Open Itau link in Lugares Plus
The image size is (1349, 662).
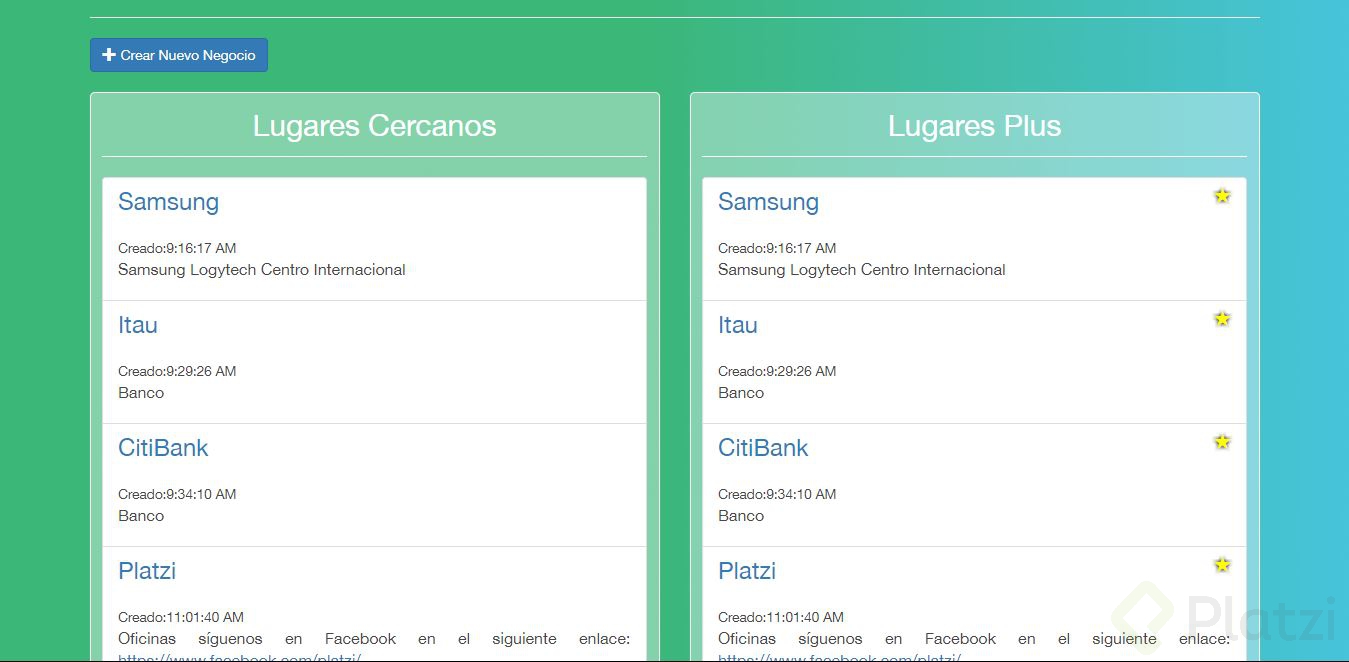(x=738, y=325)
